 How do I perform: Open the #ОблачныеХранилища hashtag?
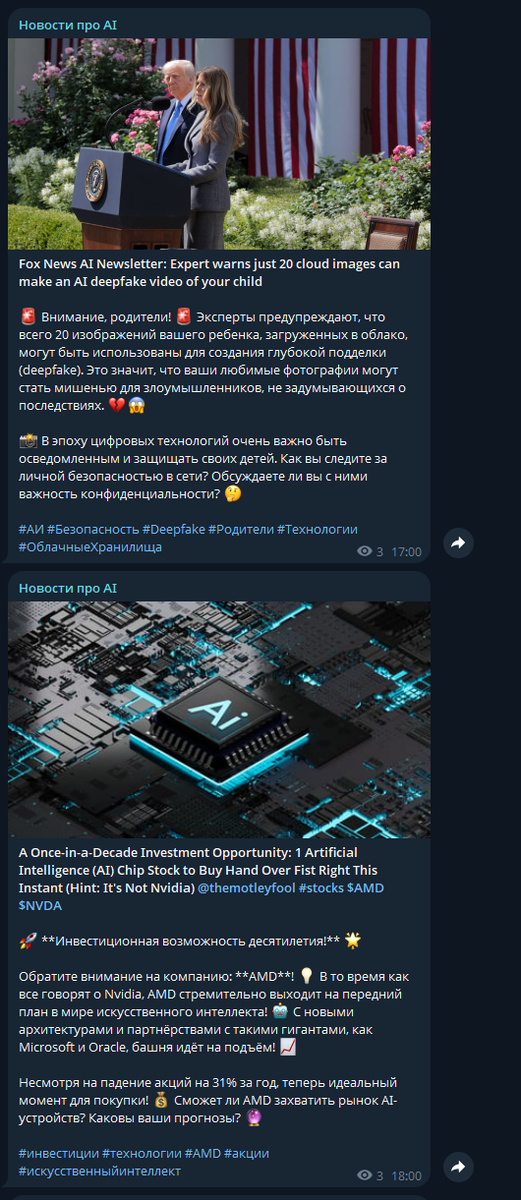[x=90, y=547]
